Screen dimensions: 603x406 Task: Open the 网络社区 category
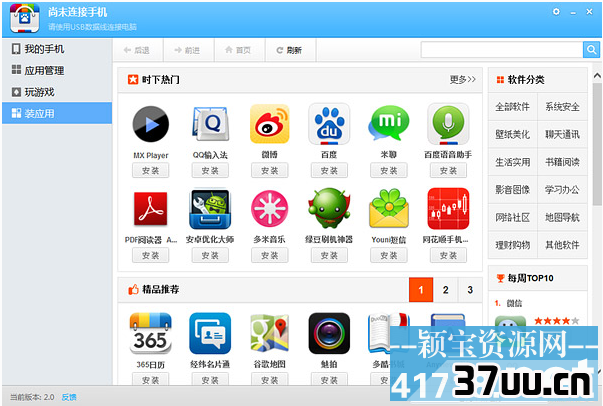point(513,217)
